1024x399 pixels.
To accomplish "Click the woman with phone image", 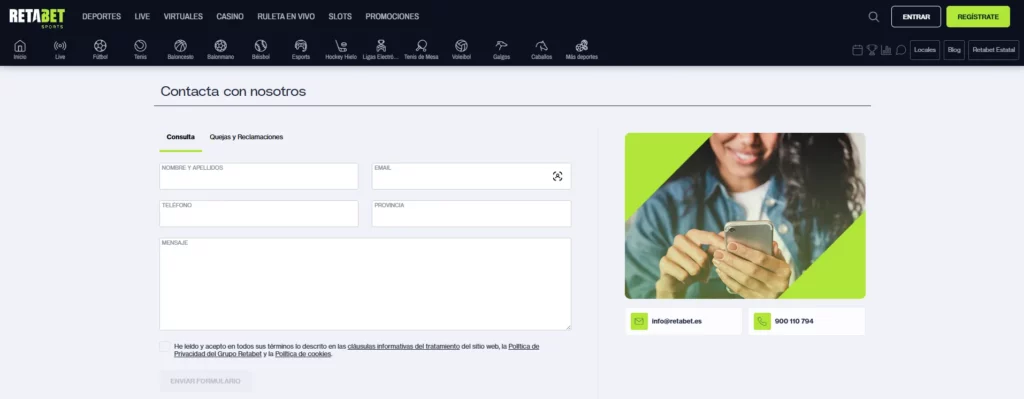I will pos(745,216).
